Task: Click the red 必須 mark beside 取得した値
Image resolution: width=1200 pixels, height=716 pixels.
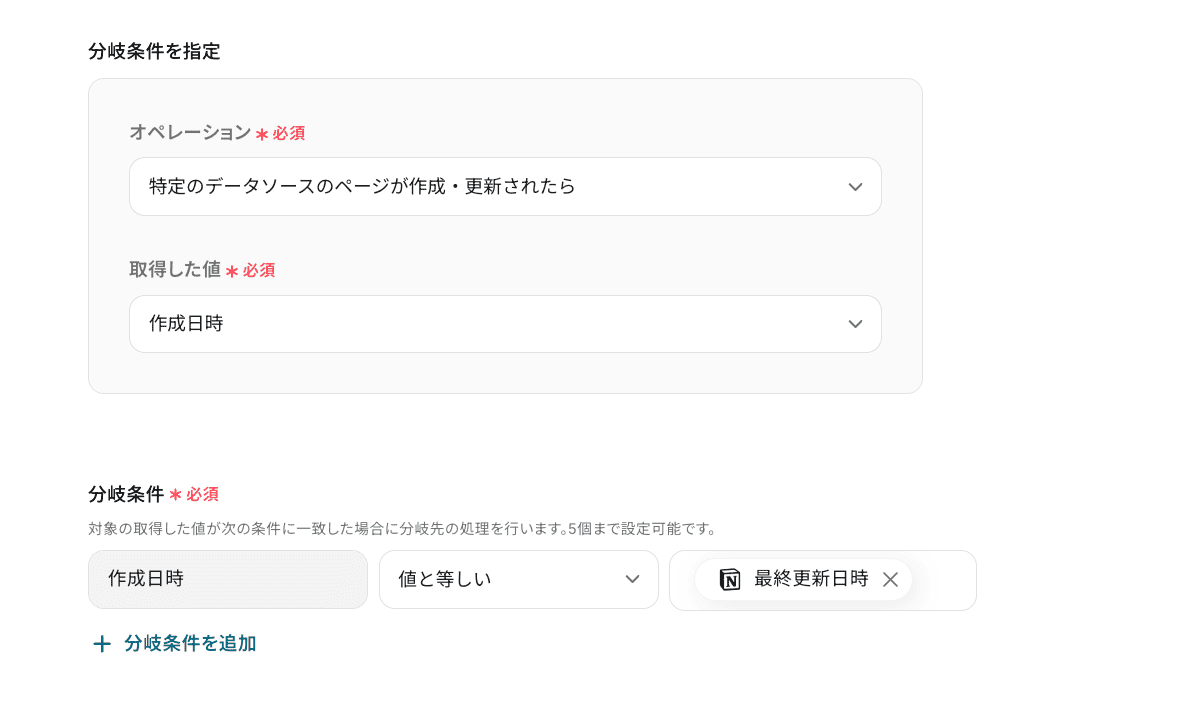Action: (258, 270)
